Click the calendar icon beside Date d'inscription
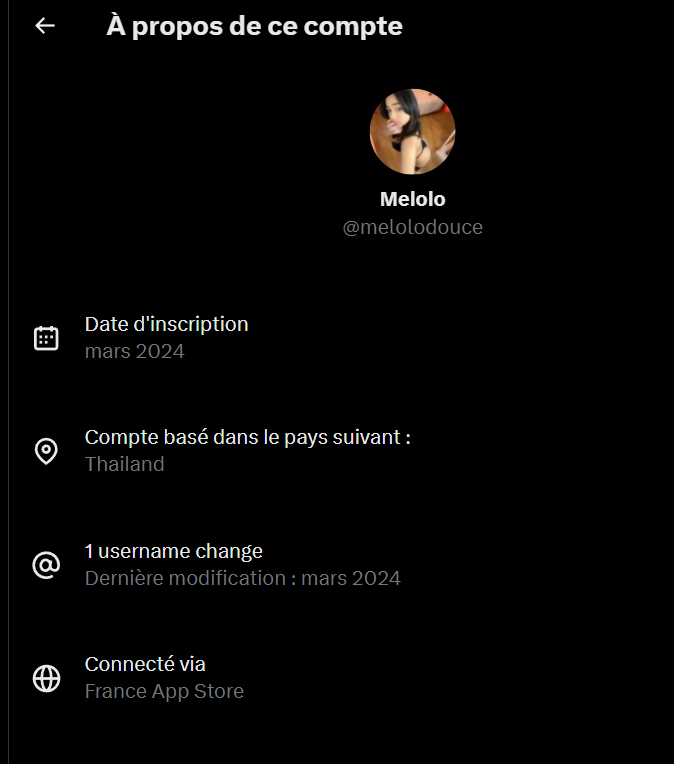674x764 pixels. coord(46,338)
